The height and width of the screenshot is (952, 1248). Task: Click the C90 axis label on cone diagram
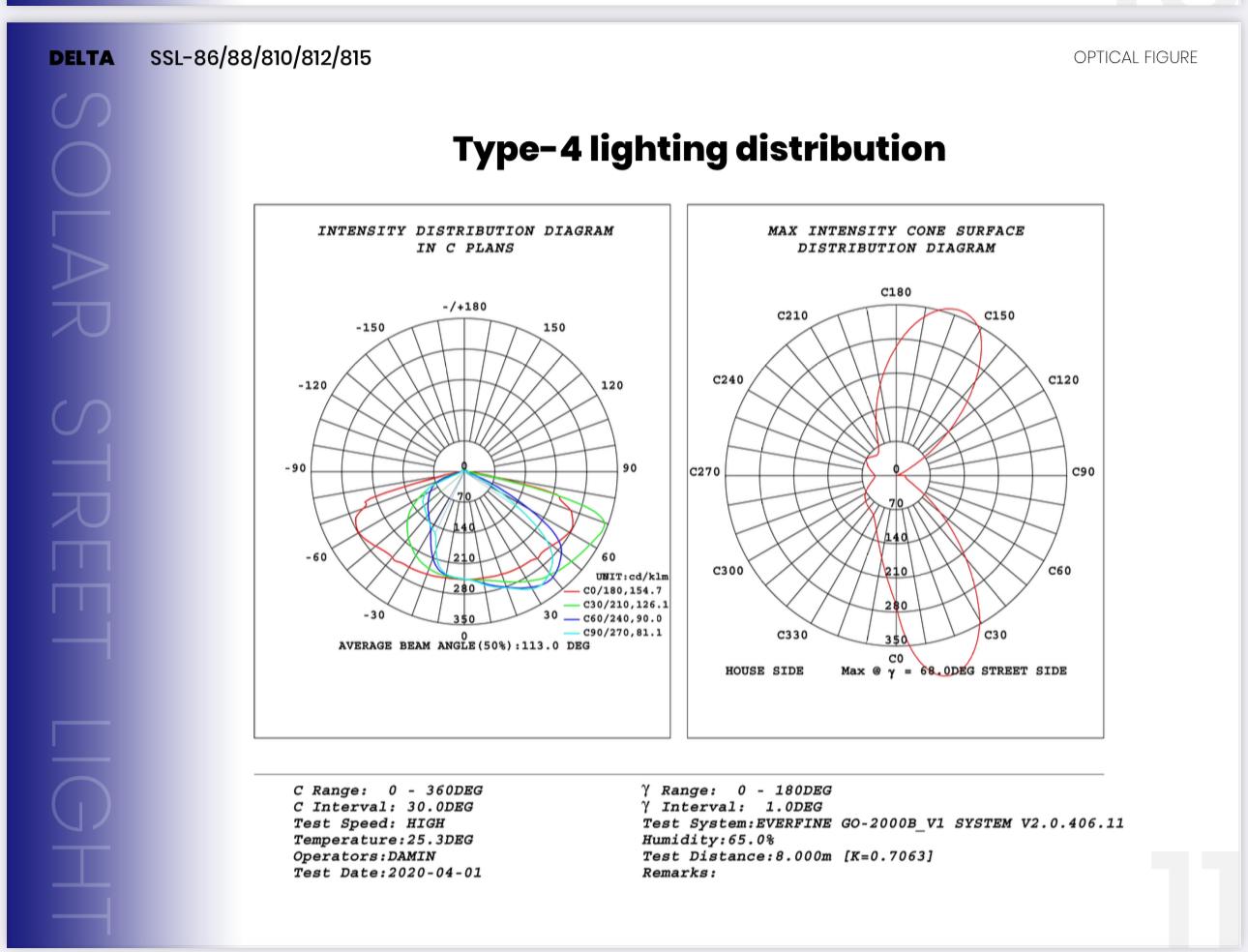pos(1083,472)
